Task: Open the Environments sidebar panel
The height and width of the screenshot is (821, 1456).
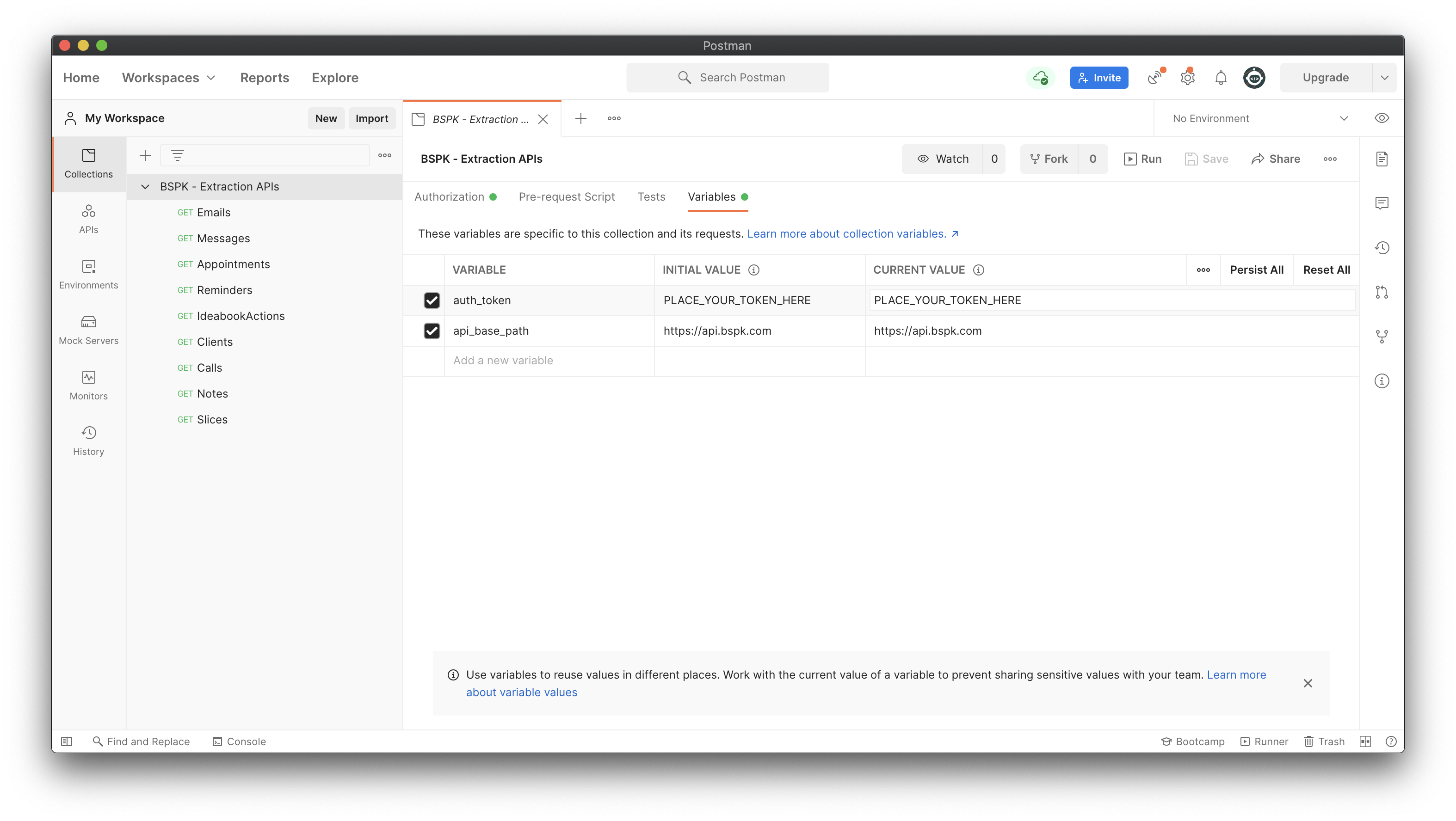Action: tap(88, 274)
